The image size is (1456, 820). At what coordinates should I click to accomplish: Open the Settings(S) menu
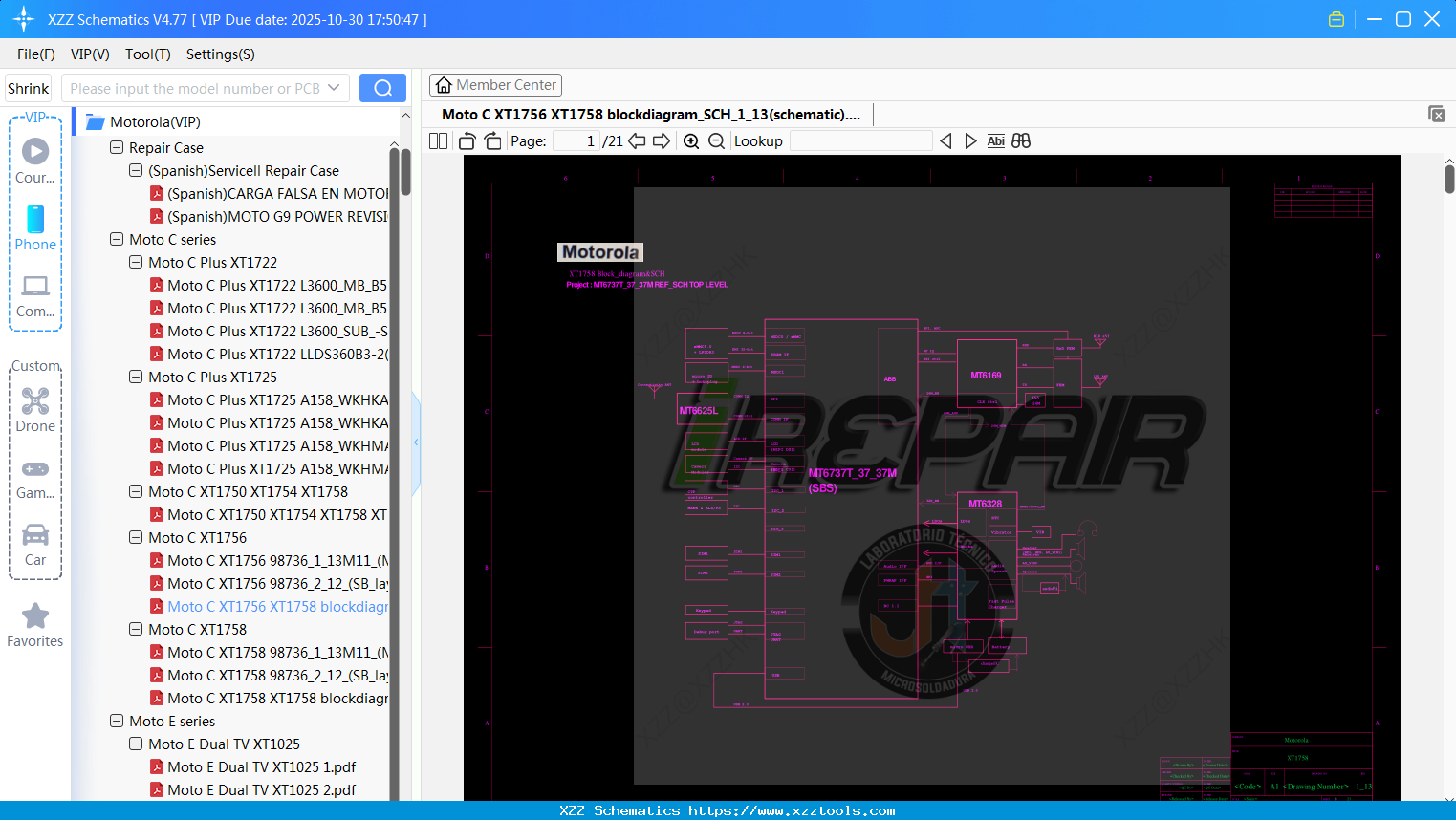220,54
